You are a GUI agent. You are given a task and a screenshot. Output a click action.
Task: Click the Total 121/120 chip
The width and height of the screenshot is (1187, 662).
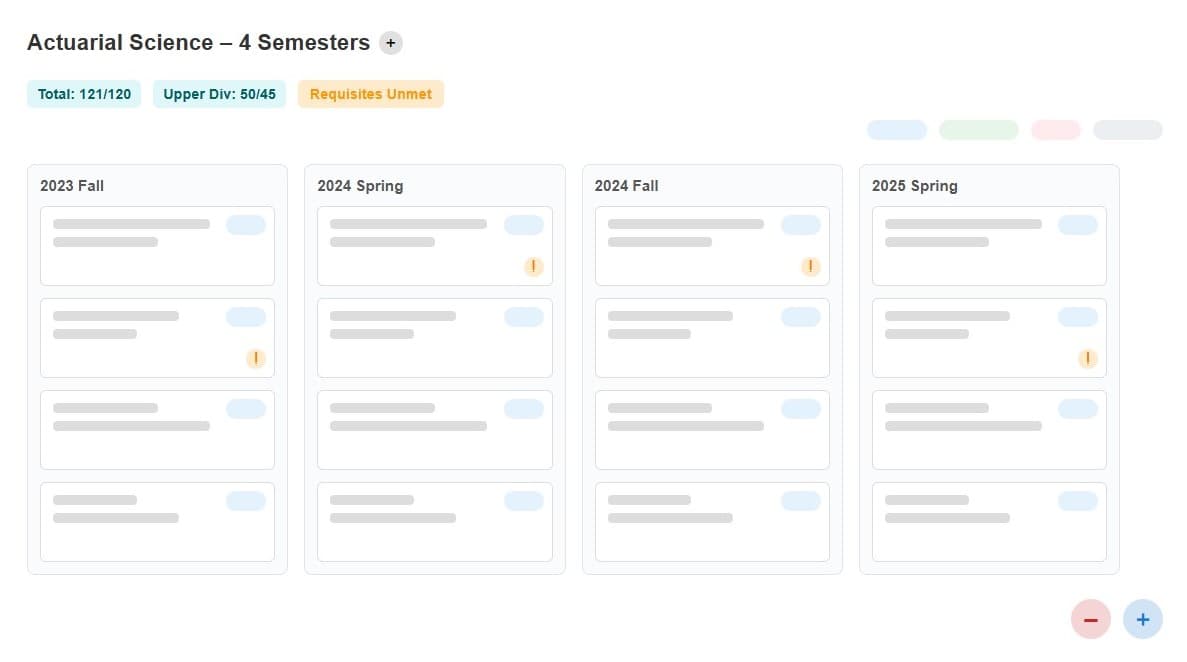tap(83, 93)
